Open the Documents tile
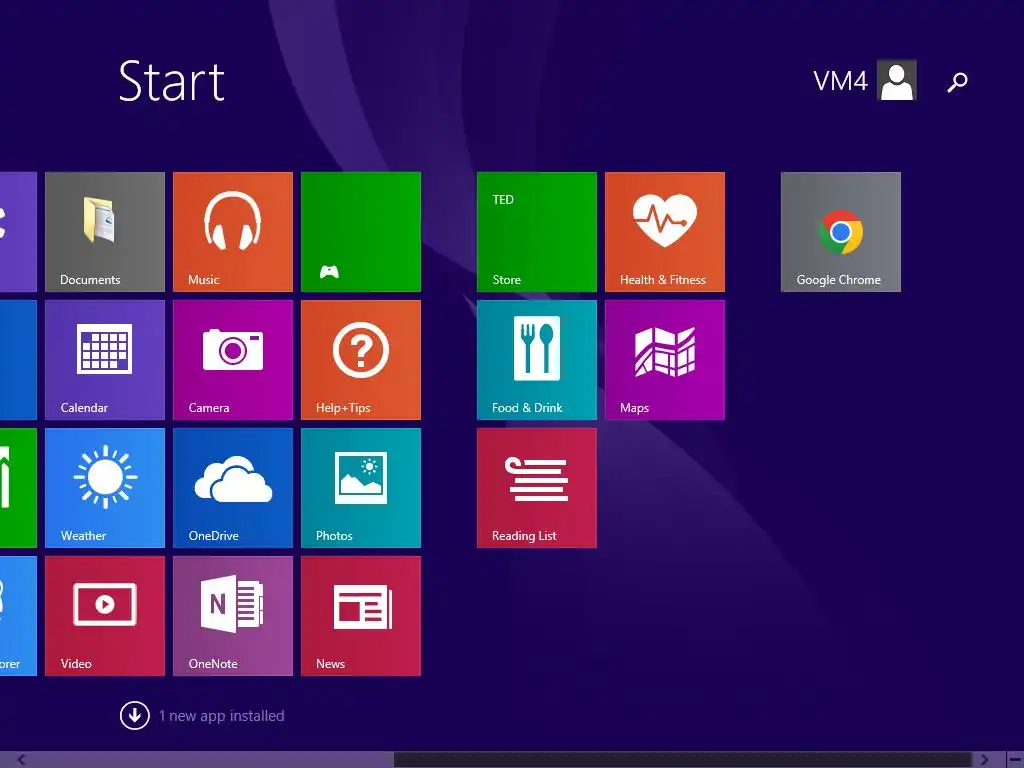The image size is (1024, 768). 104,232
